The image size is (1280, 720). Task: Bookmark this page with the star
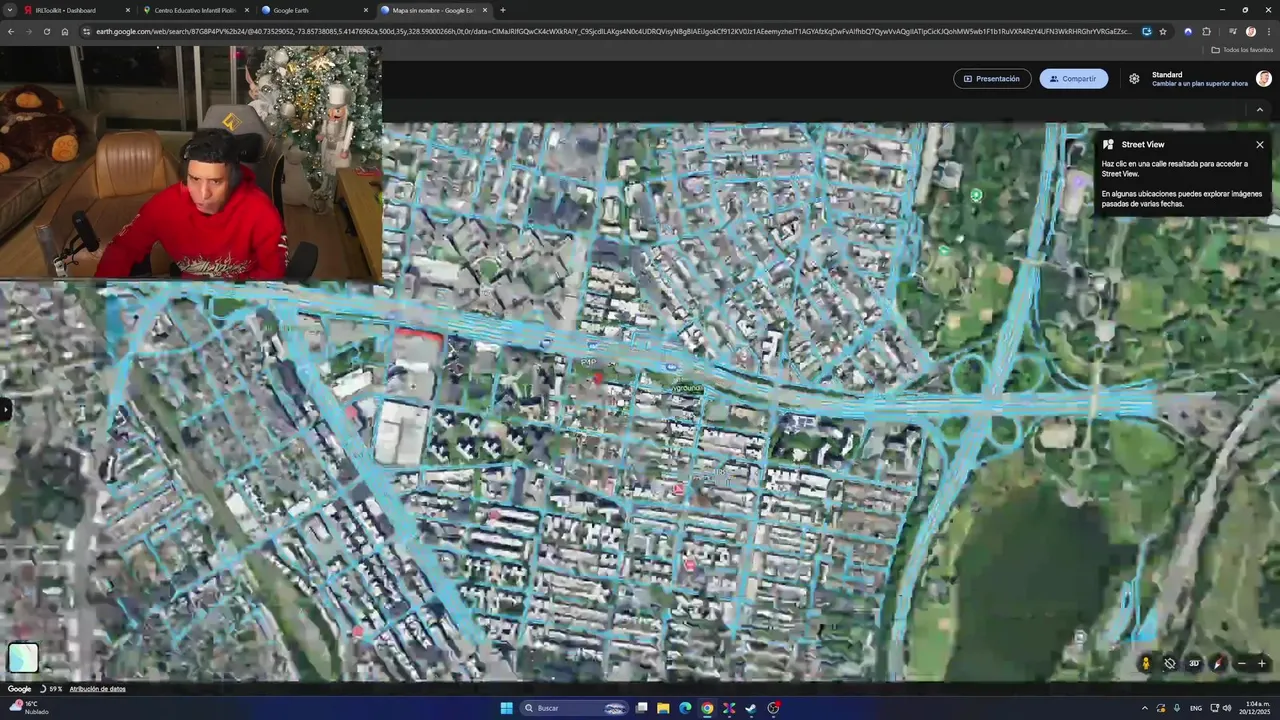1163,31
